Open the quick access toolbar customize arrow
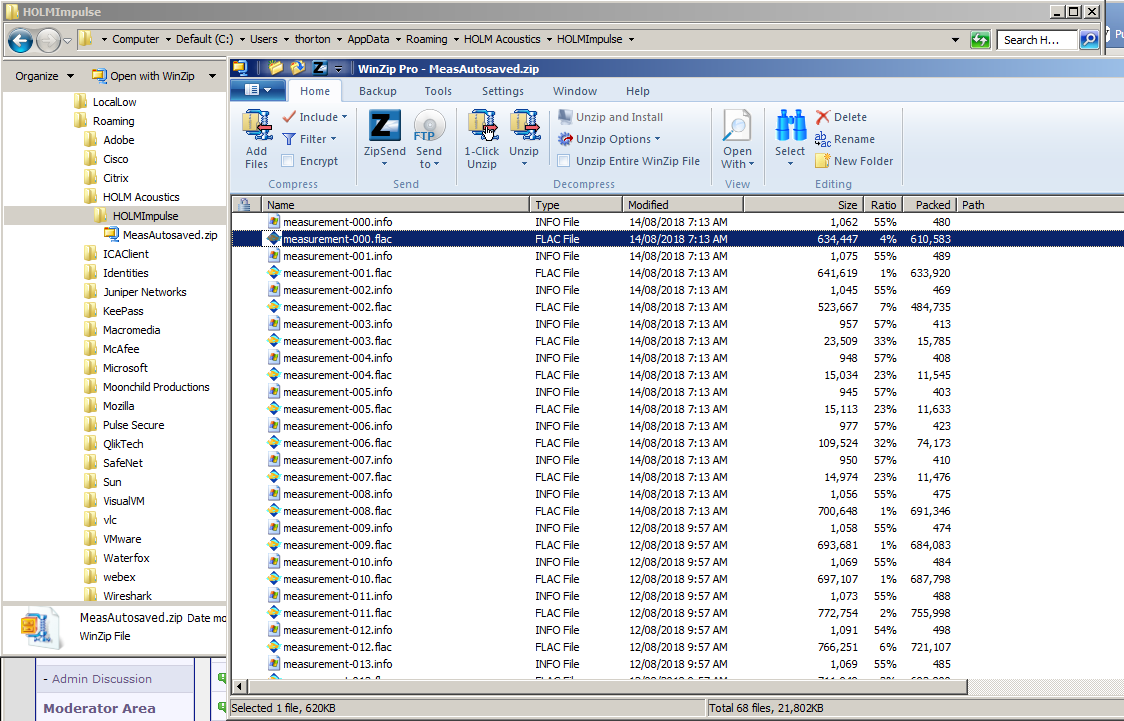The width and height of the screenshot is (1124, 721). 338,68
